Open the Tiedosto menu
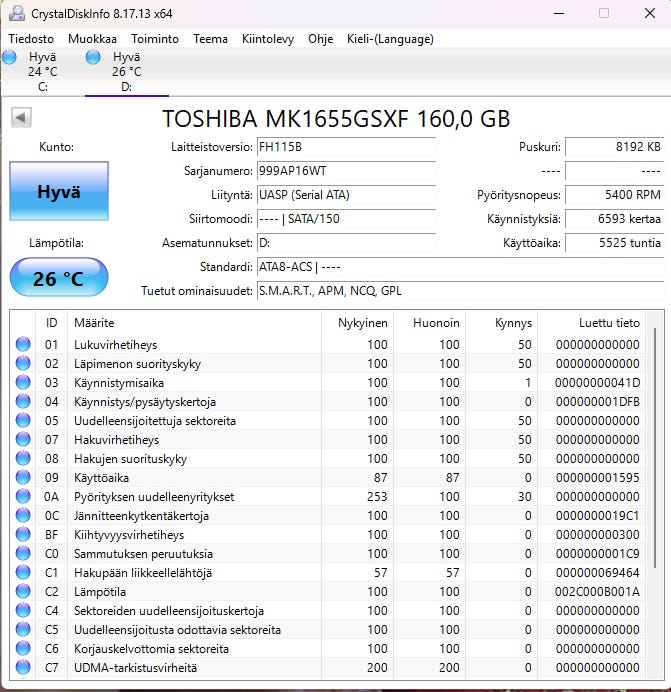The image size is (671, 692). [x=31, y=39]
